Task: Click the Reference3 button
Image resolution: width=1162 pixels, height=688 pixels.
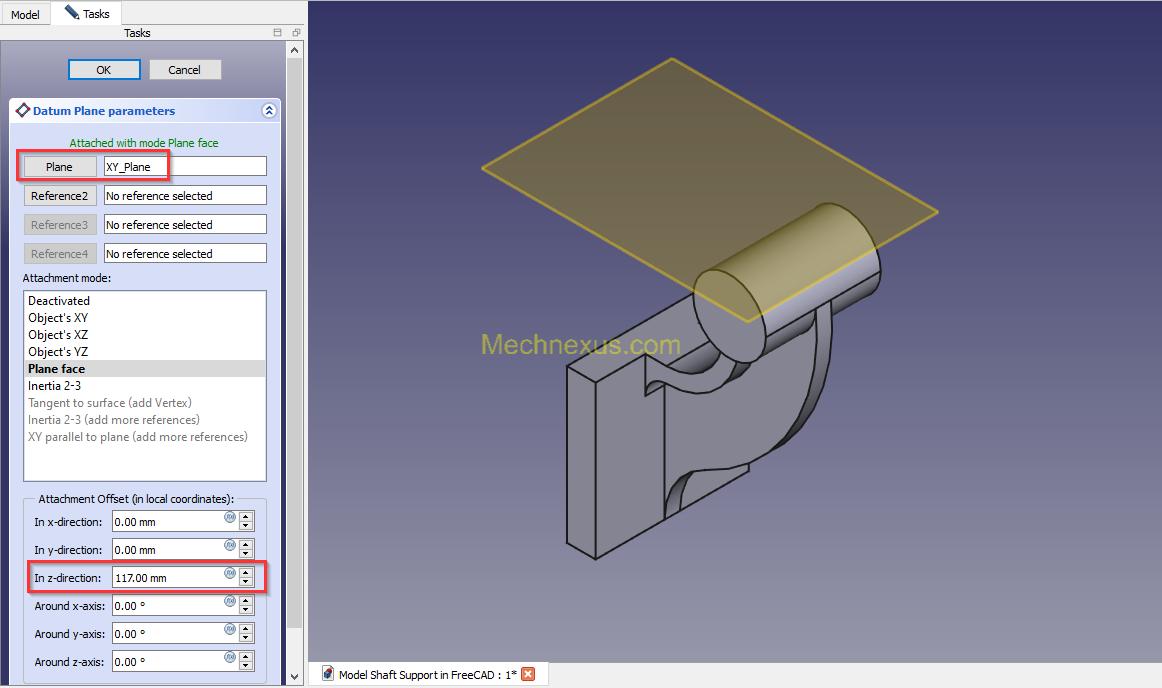Action: tap(59, 225)
